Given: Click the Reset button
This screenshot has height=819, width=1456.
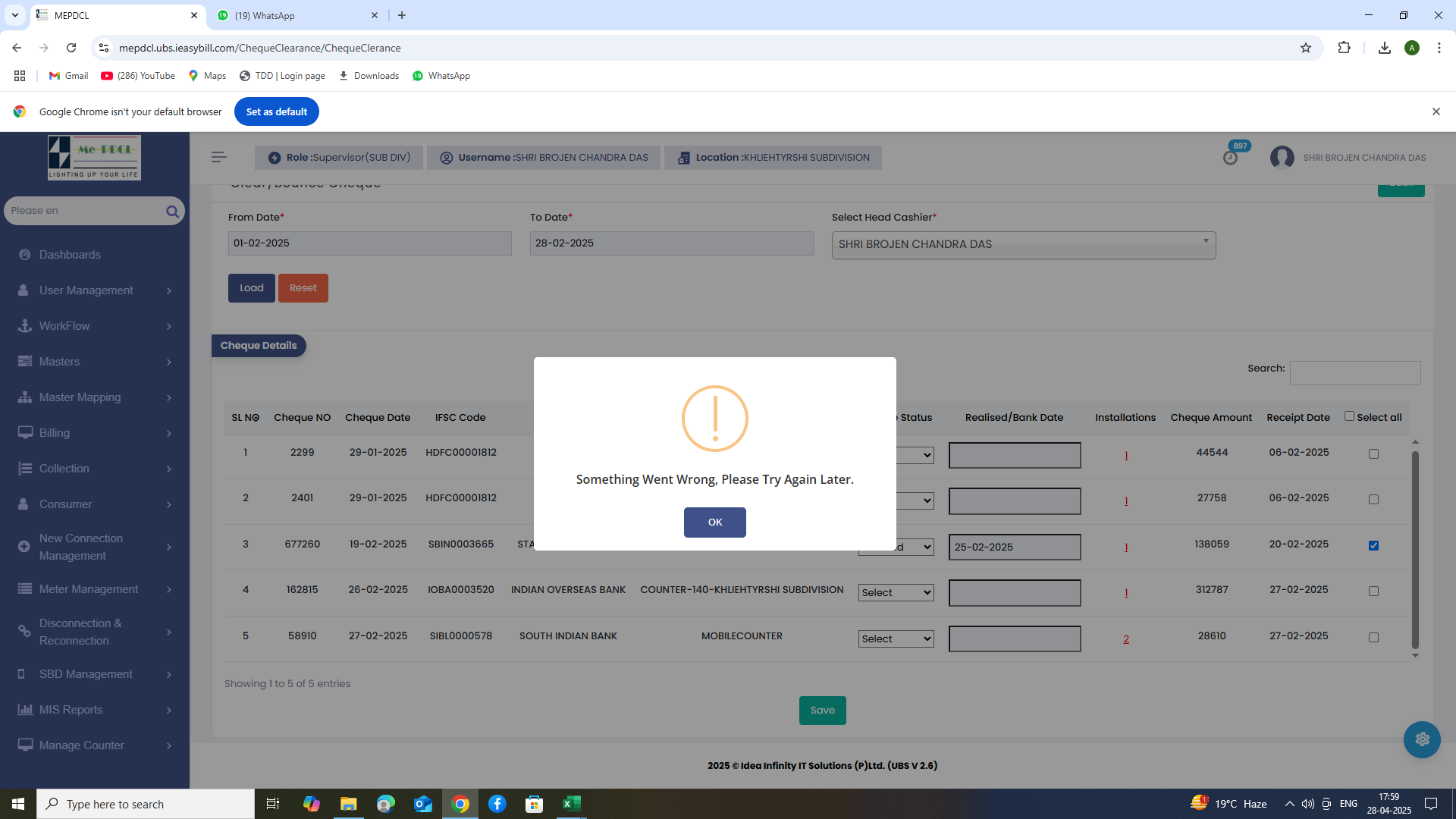Looking at the screenshot, I should [303, 288].
